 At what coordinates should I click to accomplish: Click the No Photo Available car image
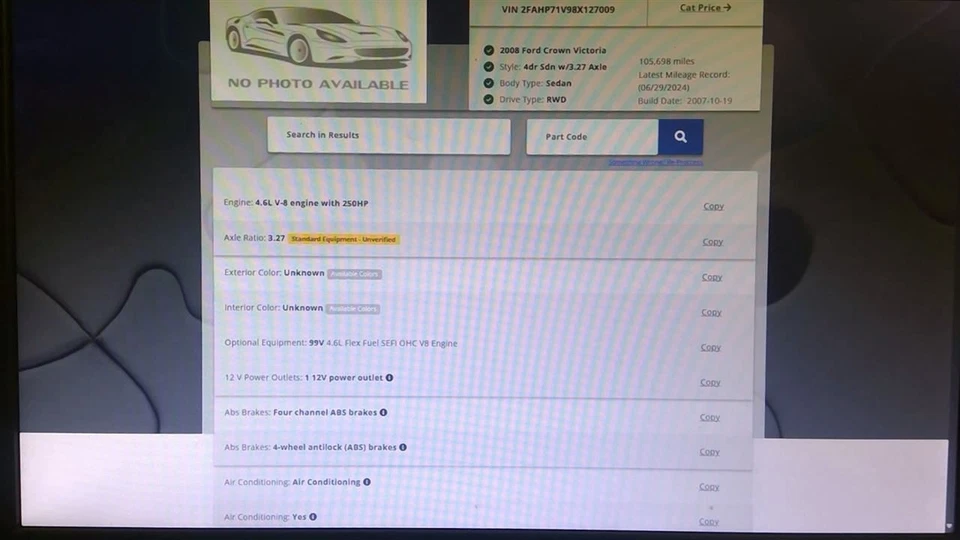click(318, 50)
